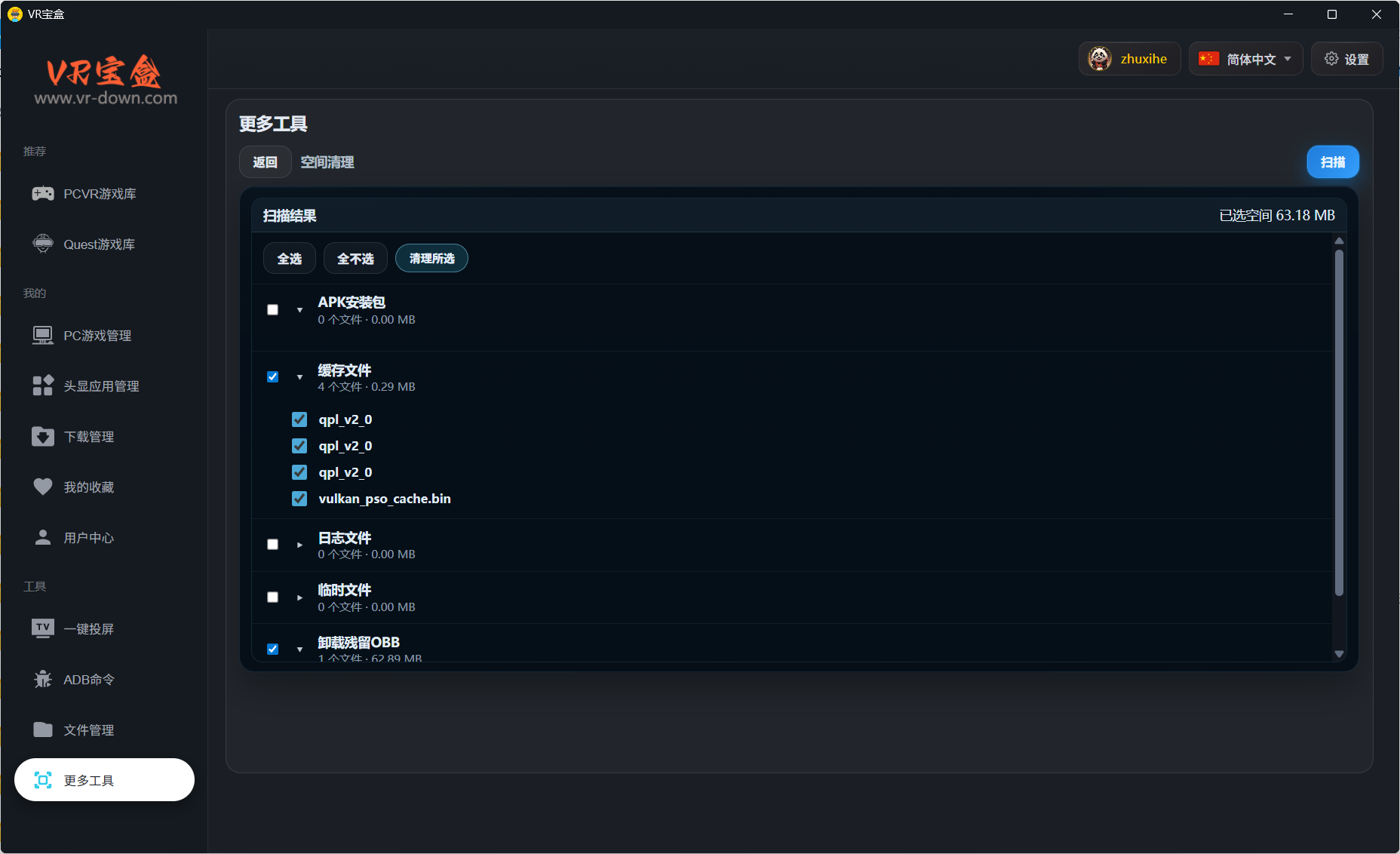Viewport: 1400px width, 854px height.
Task: Click the ADB命令 bug icon
Action: pyautogui.click(x=43, y=679)
